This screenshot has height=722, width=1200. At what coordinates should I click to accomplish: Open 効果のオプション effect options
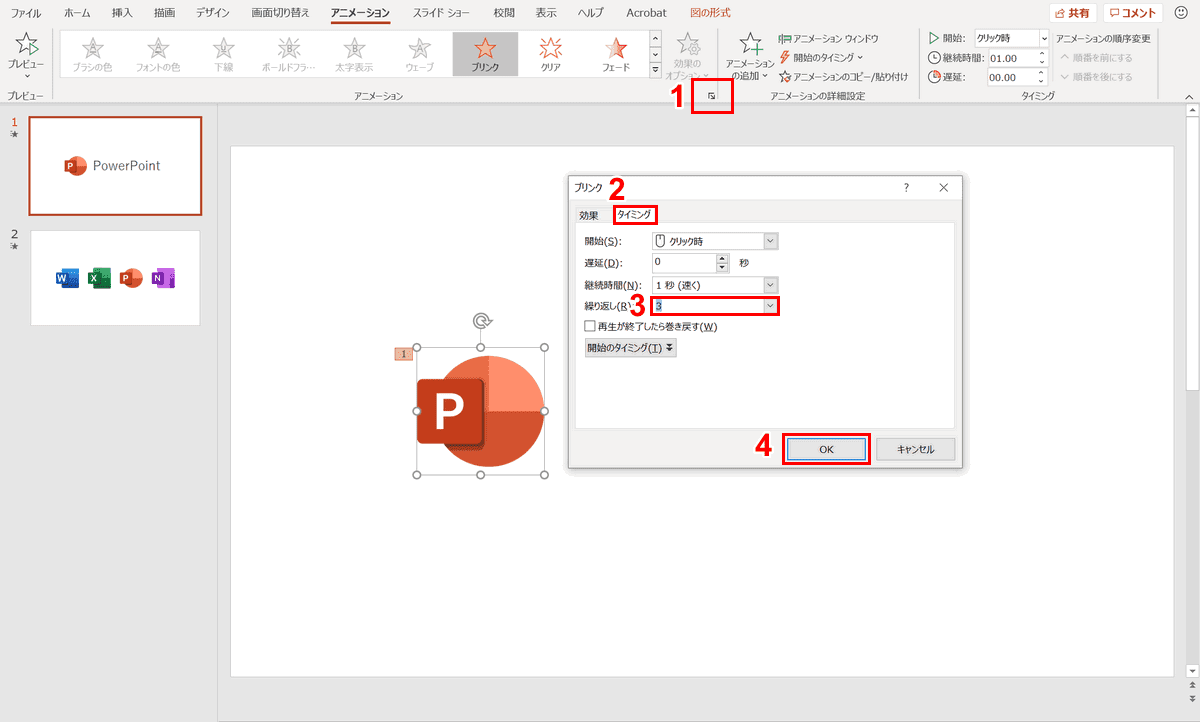pos(688,56)
